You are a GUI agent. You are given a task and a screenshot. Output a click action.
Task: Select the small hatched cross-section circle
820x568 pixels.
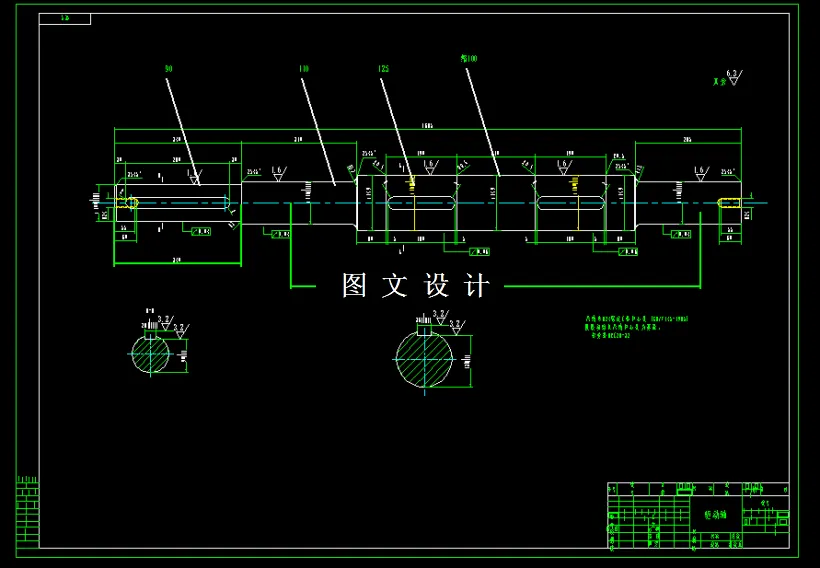pos(151,354)
